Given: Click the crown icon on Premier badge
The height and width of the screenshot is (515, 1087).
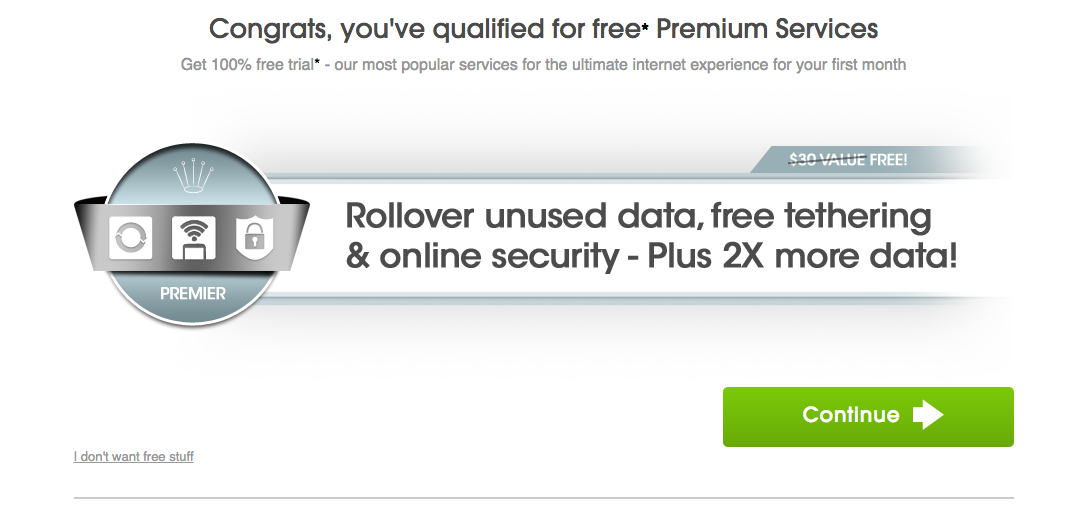Looking at the screenshot, I should click(193, 177).
